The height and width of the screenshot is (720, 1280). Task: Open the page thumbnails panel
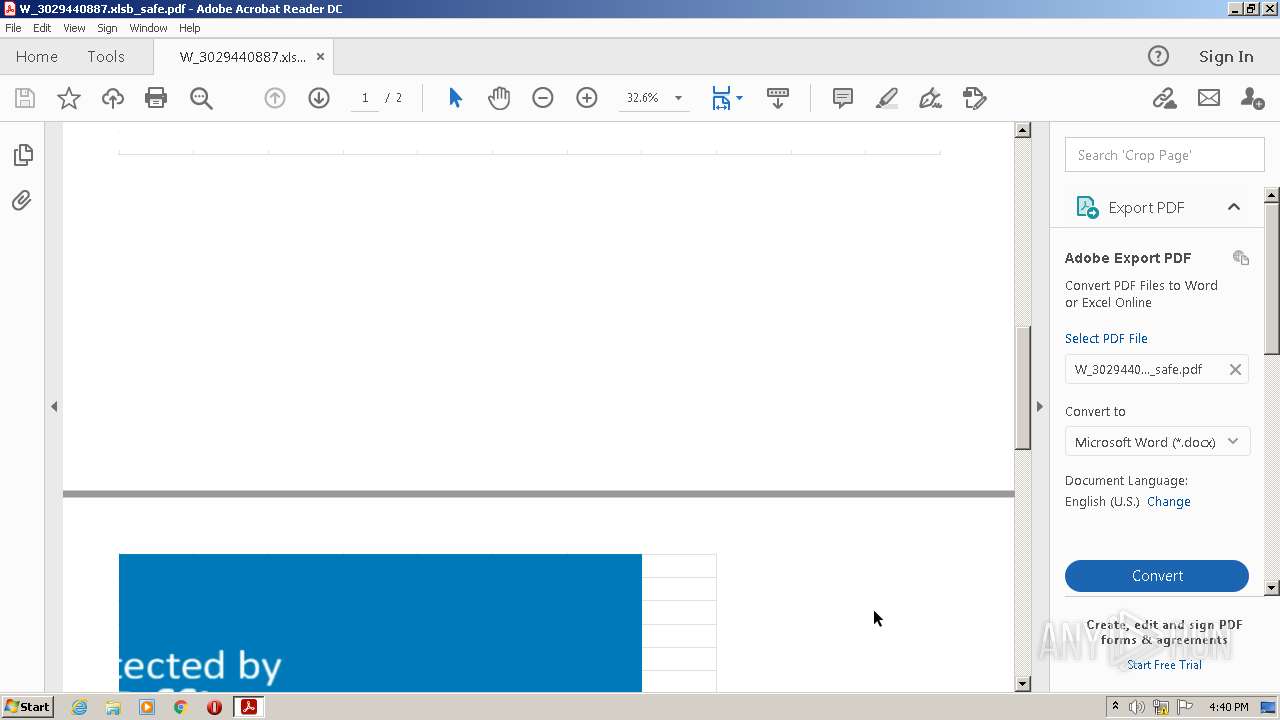tap(23, 155)
